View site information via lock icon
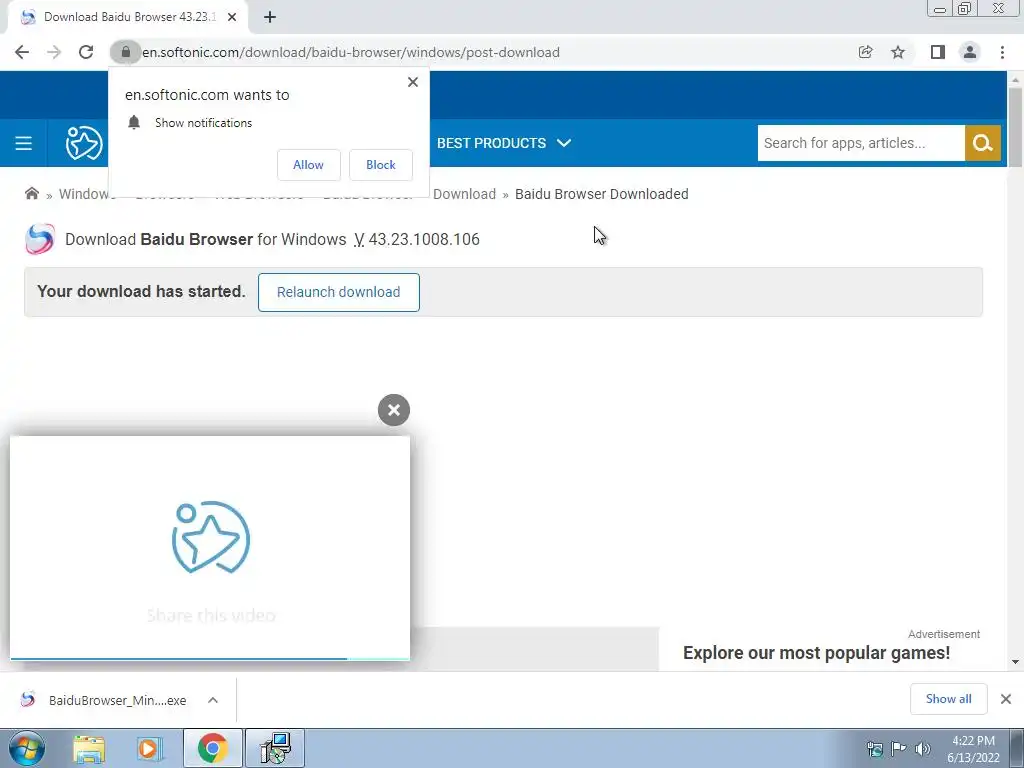This screenshot has width=1024, height=768. (x=125, y=52)
